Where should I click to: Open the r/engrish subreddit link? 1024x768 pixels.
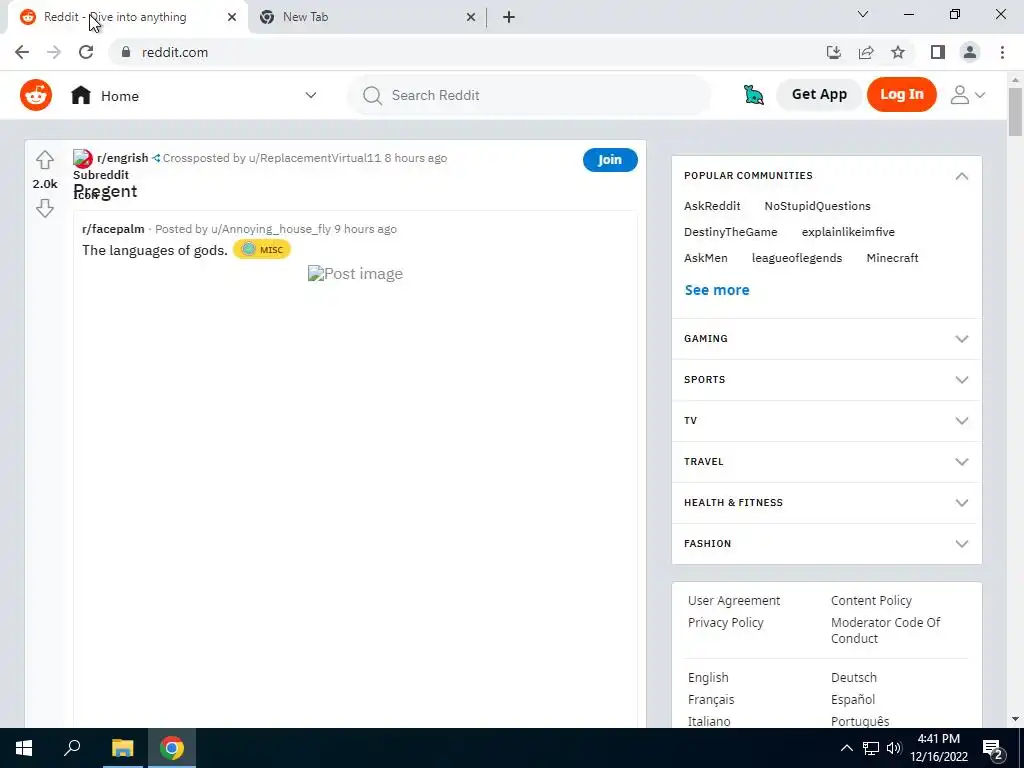123,158
